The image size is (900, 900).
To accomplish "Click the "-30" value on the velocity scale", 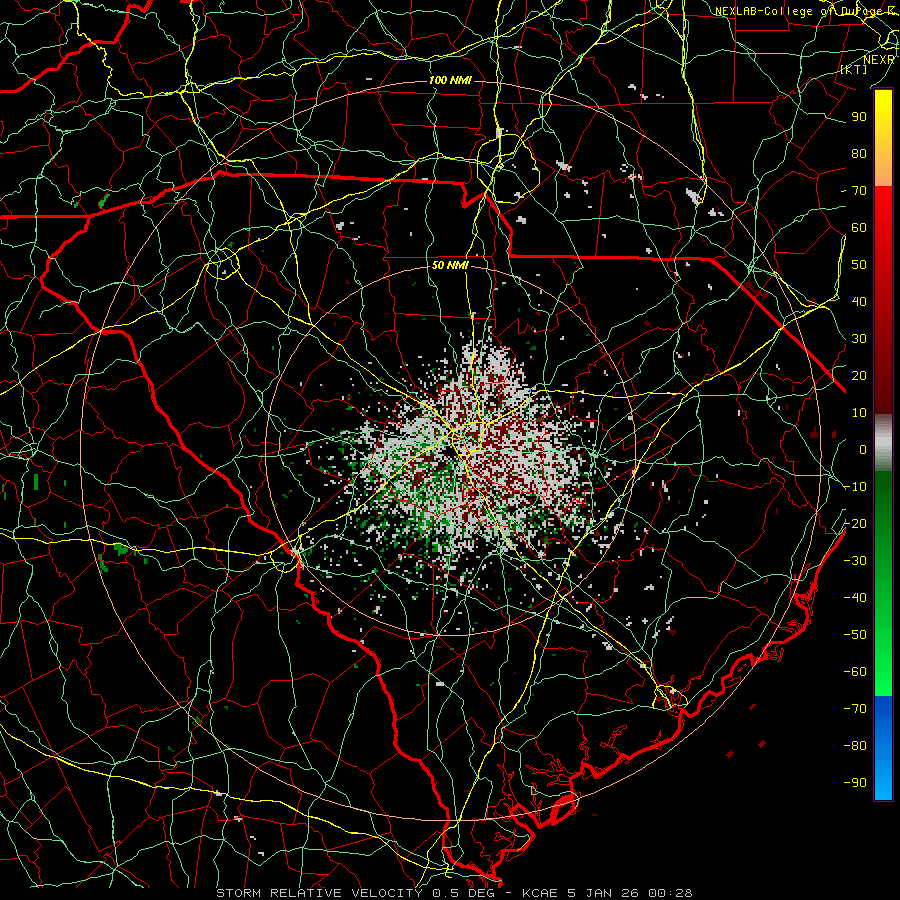I will [x=855, y=561].
